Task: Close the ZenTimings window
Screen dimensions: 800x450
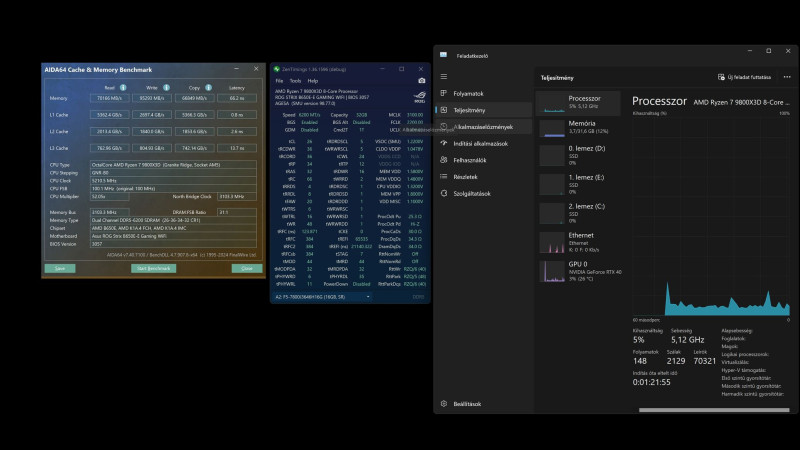Action: 420,69
